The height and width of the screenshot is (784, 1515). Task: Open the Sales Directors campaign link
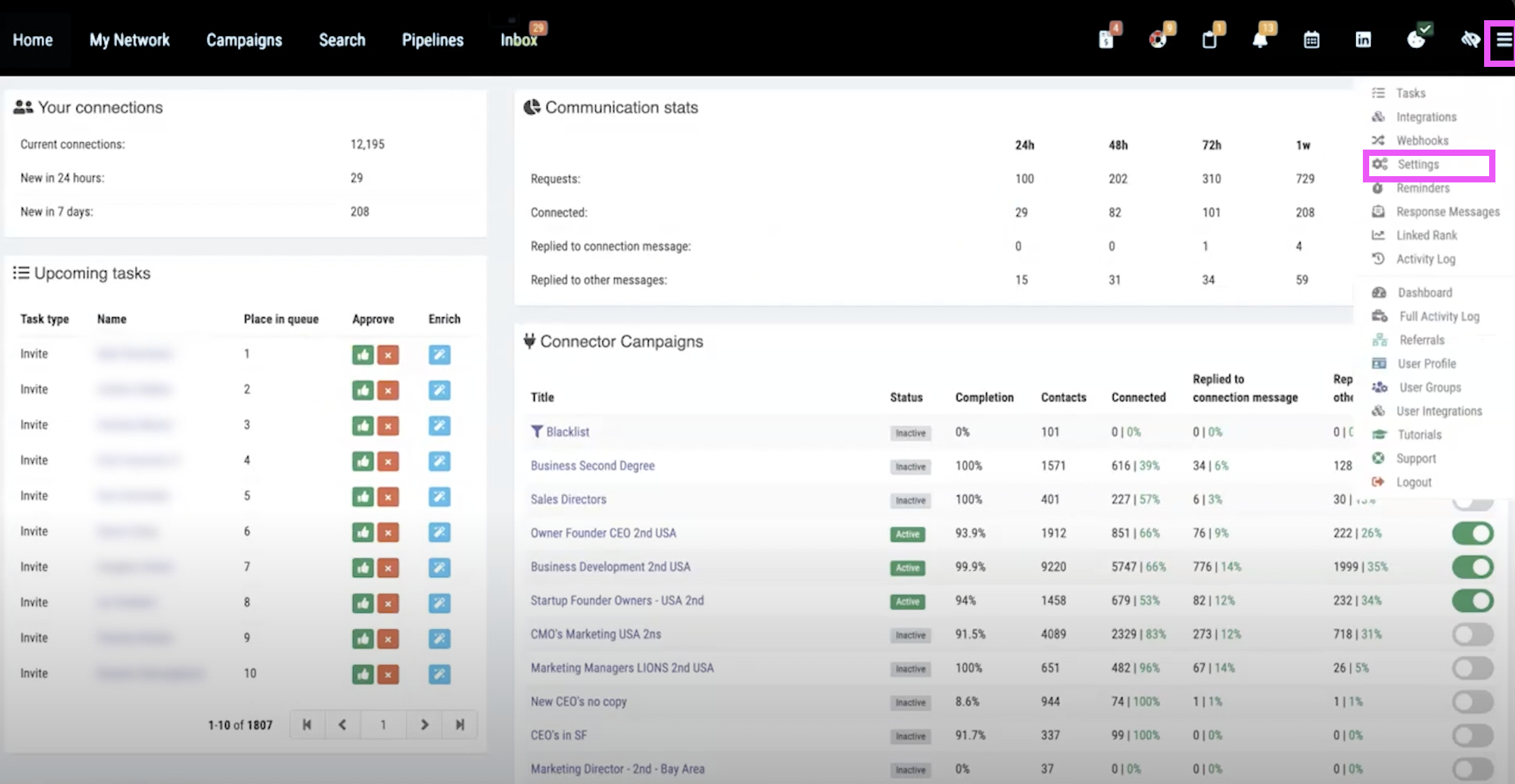pos(568,499)
